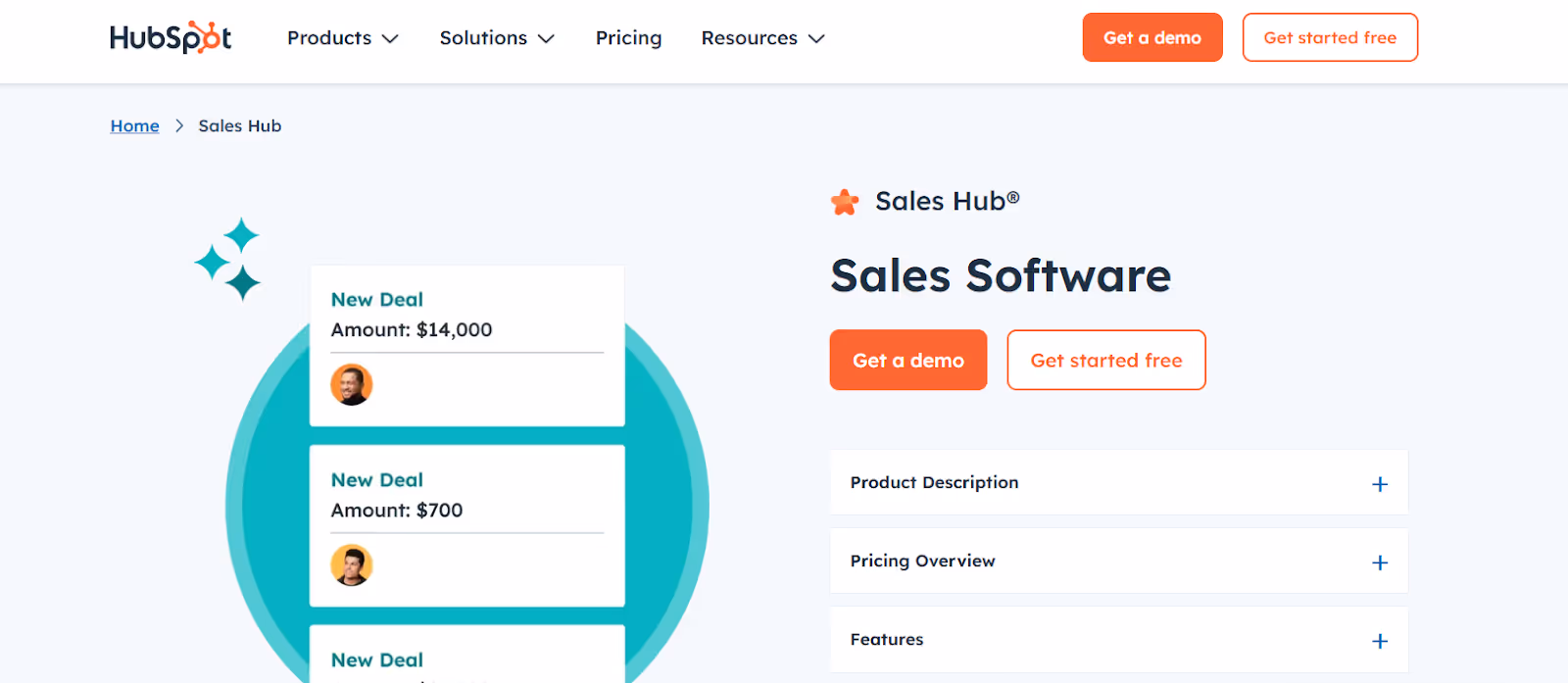The width and height of the screenshot is (1568, 683).
Task: Click Get started free below Sales Software
Action: click(1106, 360)
